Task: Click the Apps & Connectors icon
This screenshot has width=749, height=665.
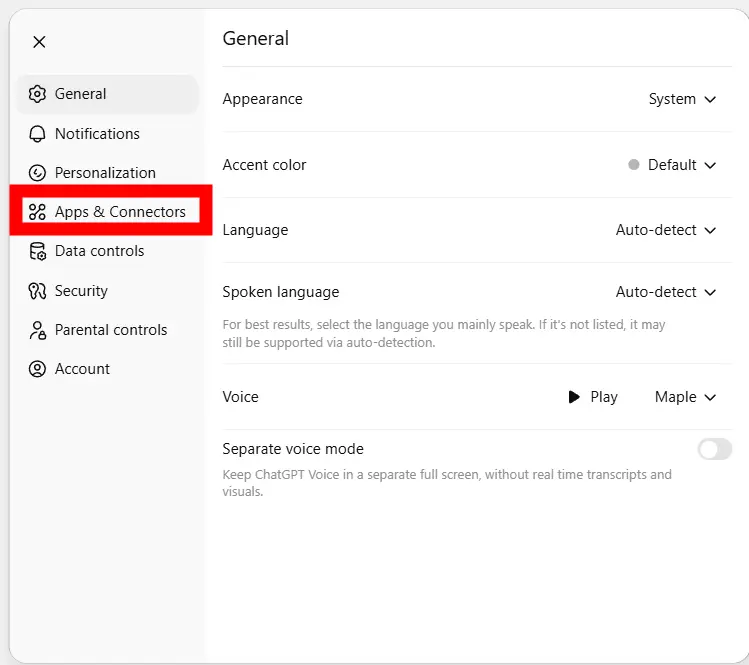Action: coord(37,212)
